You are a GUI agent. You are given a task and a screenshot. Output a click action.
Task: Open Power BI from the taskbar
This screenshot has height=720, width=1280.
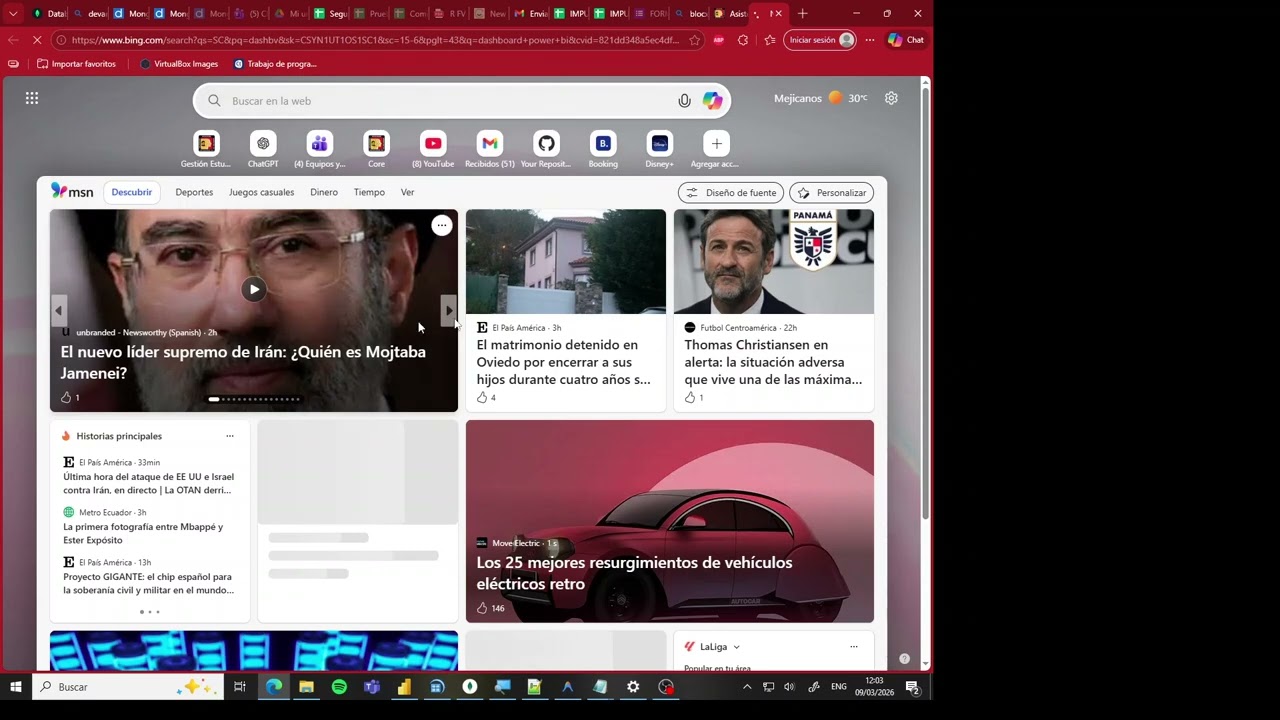coord(404,687)
